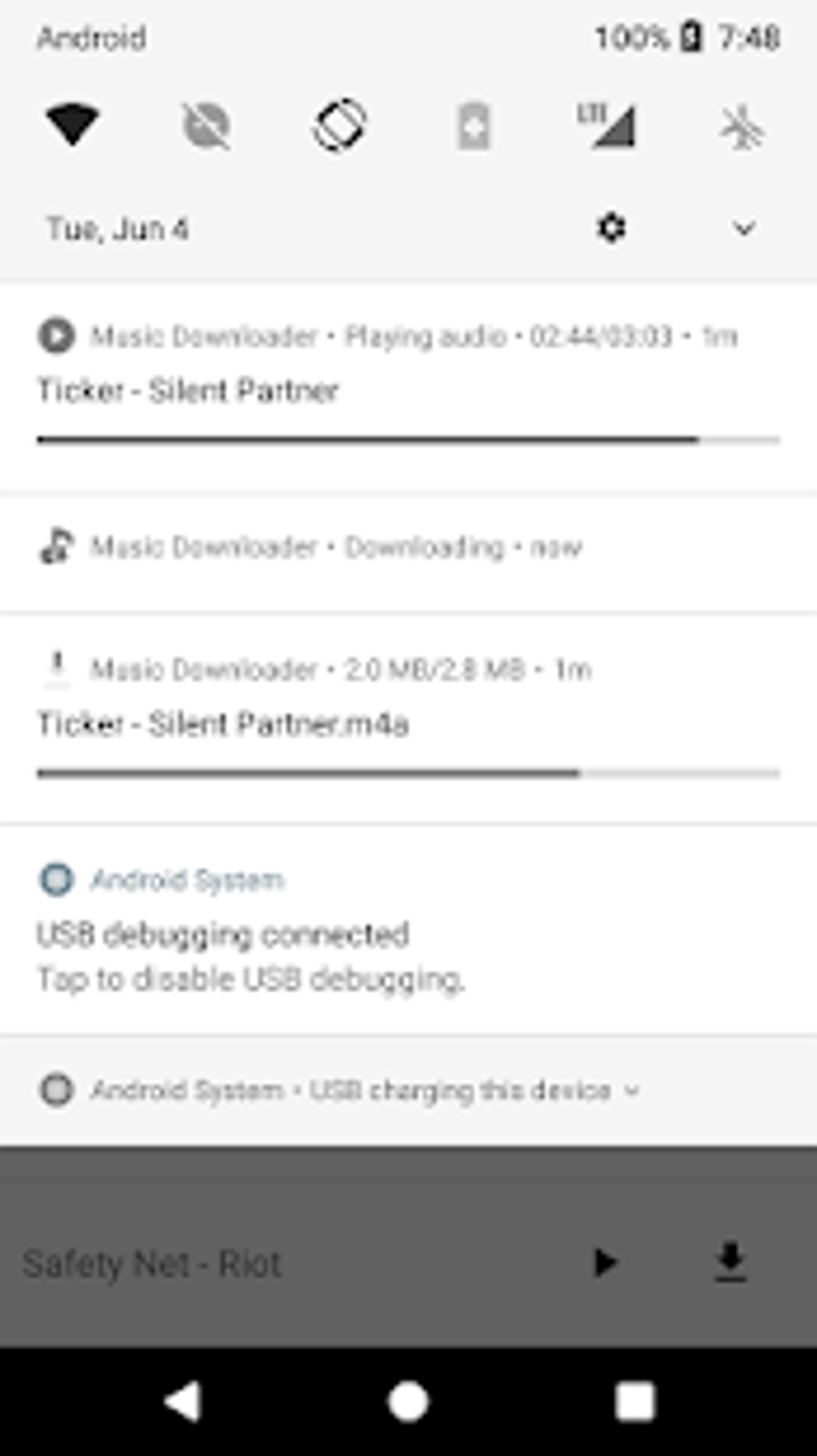The width and height of the screenshot is (817, 1456).
Task: Play the Safety Net - Riot track
Action: point(605,1263)
